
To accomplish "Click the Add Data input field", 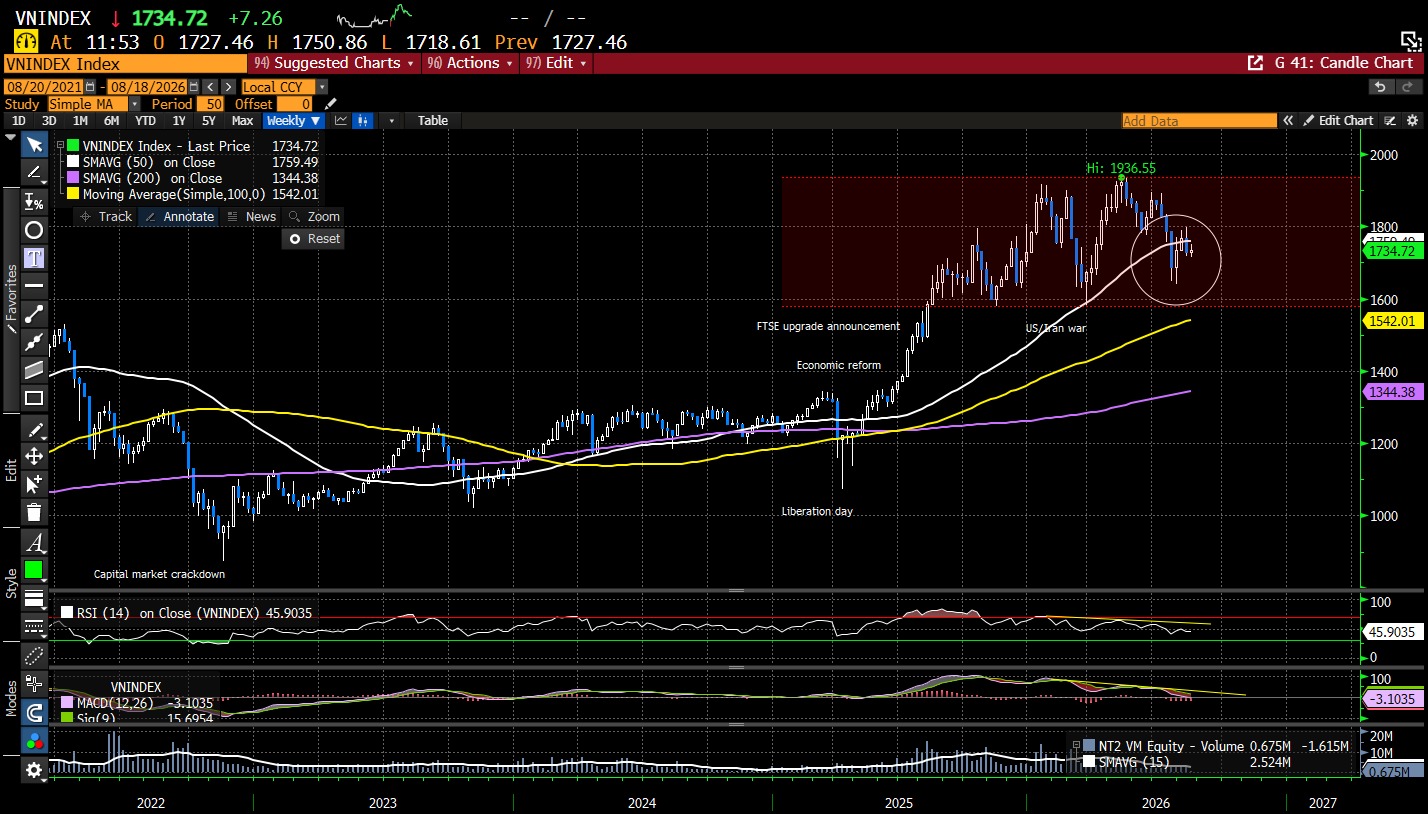I will pos(1199,121).
